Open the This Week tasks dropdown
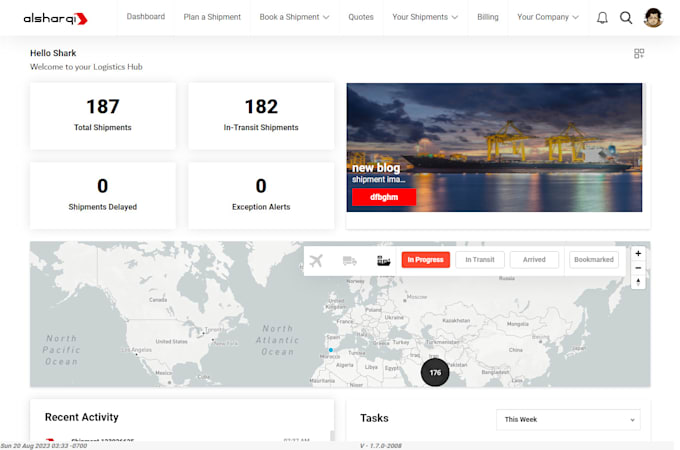The width and height of the screenshot is (680, 450). tap(568, 420)
